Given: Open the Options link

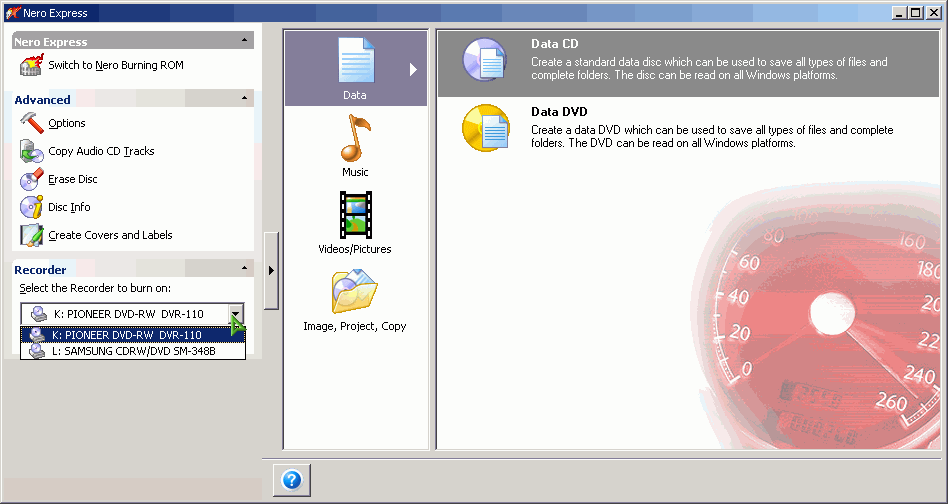Looking at the screenshot, I should (x=67, y=123).
